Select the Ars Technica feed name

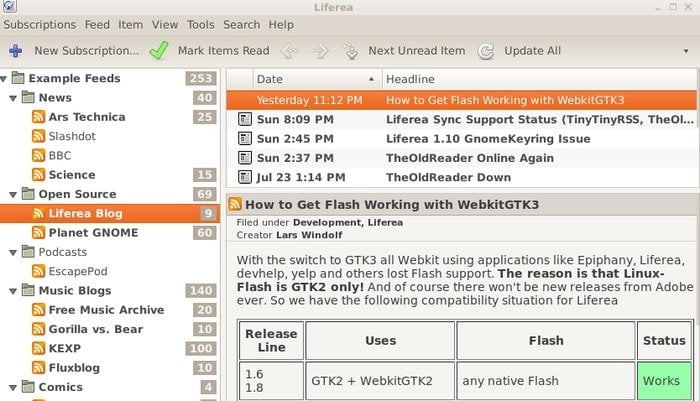point(87,117)
